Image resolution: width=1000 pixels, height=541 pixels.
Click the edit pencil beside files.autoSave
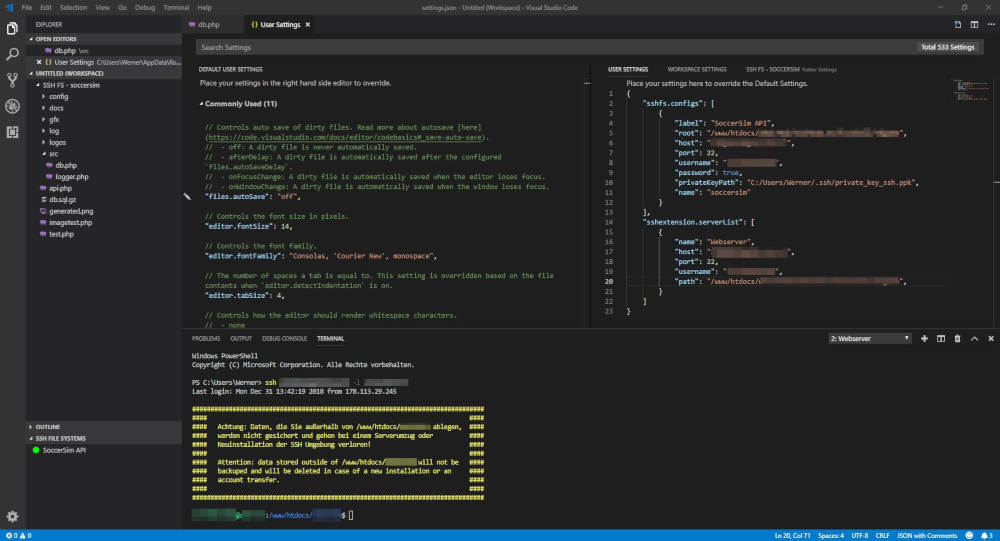(x=187, y=198)
